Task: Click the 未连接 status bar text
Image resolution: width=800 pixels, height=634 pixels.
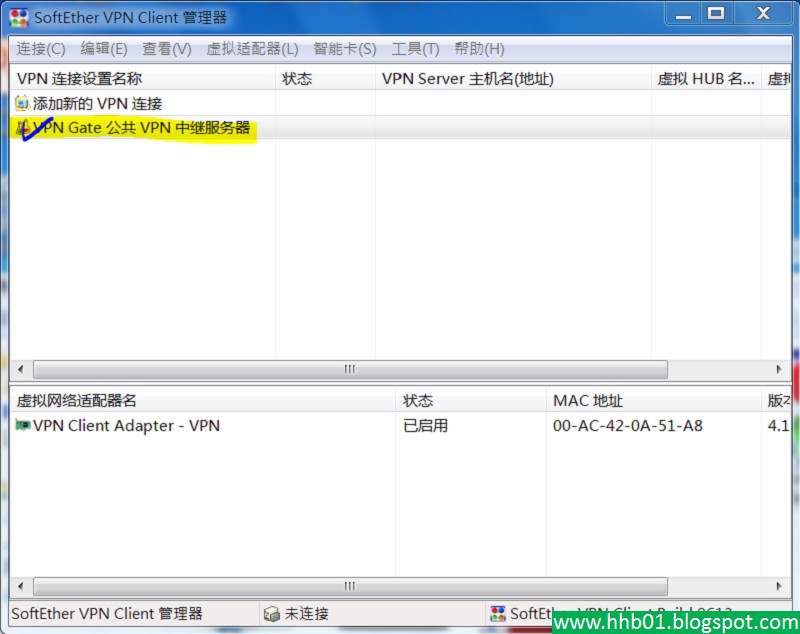Action: (306, 614)
